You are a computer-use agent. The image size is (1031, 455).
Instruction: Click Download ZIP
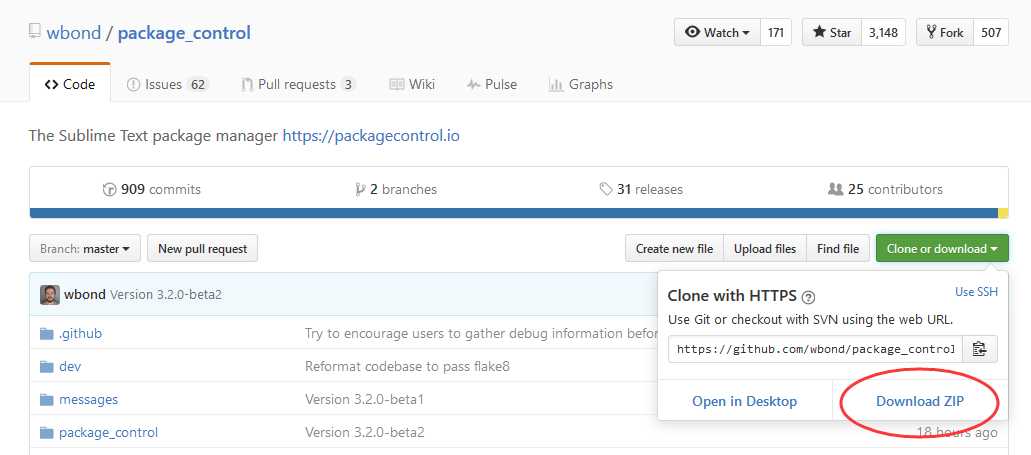920,401
